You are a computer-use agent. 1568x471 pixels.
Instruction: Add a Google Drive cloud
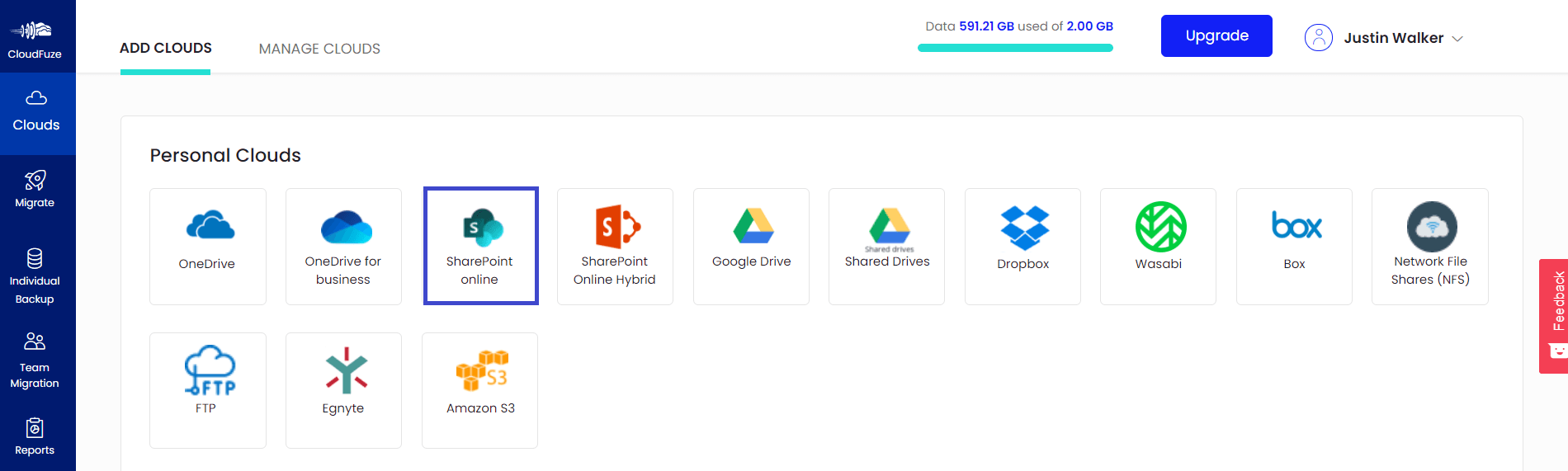pos(751,247)
